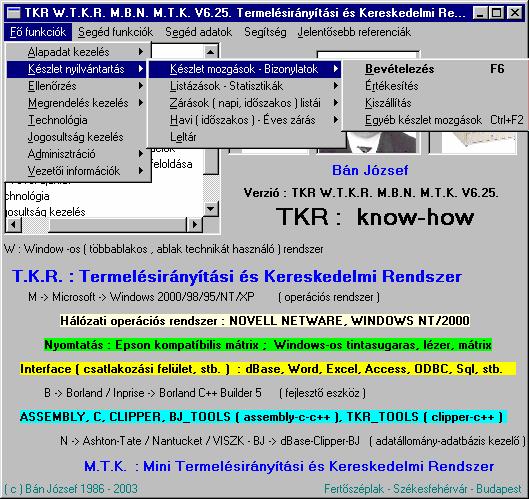Choose Egyéb készlet mozgások item

[x=435, y=120]
